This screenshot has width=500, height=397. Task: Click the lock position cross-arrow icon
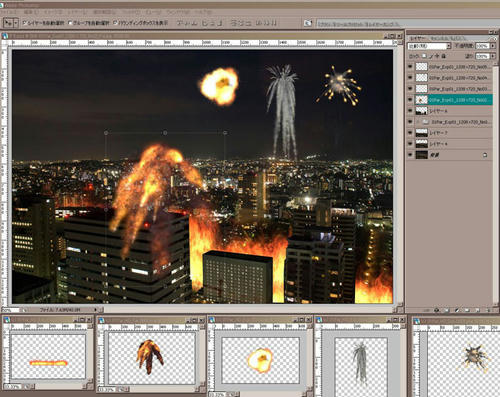click(437, 56)
